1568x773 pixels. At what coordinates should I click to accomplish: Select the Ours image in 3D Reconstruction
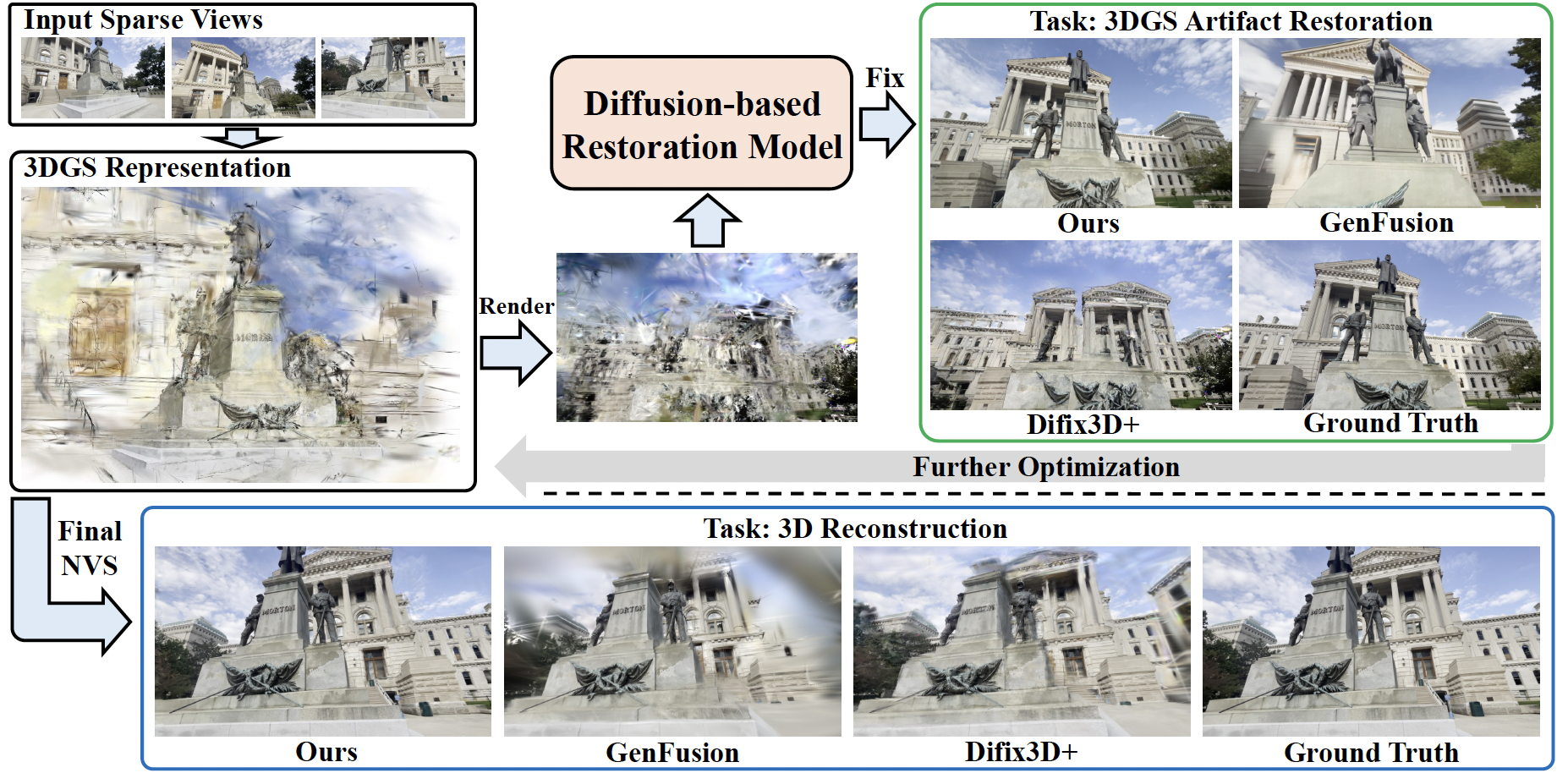point(323,641)
